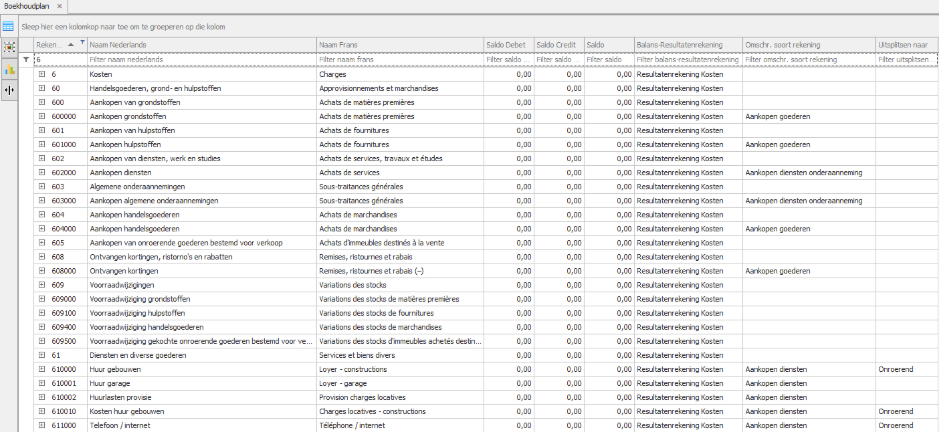Sort by Uitsplitsen naar column header
939x432 pixels.
[x=907, y=45]
